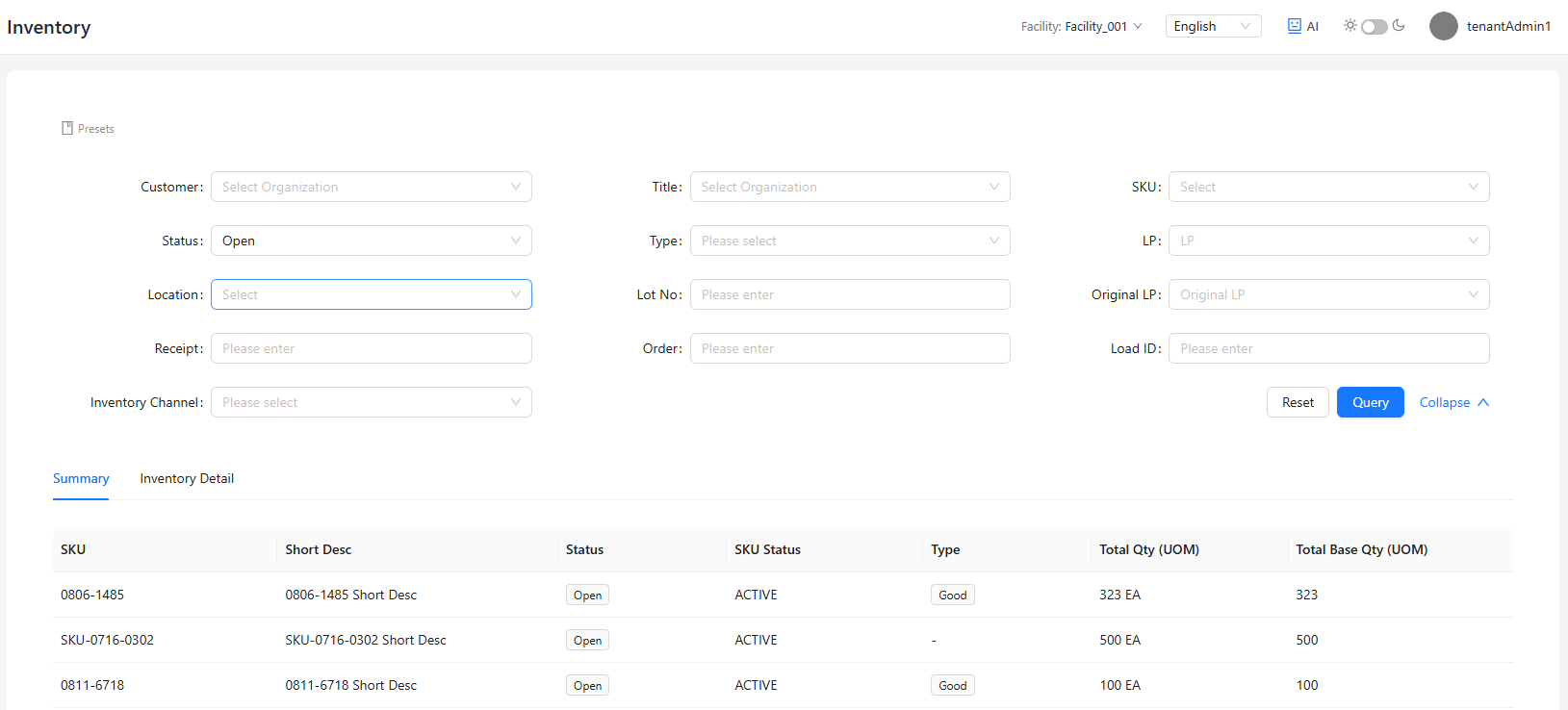Click the Reset button
Image resolution: width=1568 pixels, height=710 pixels.
pos(1298,402)
